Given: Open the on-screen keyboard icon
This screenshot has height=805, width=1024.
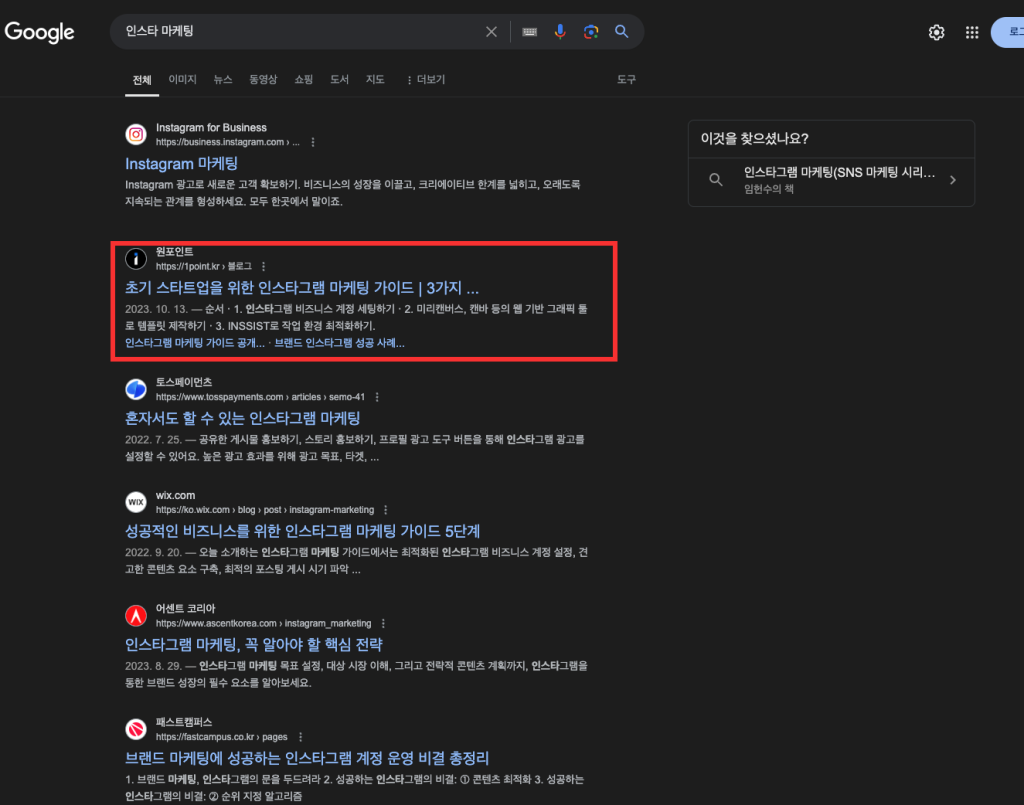Looking at the screenshot, I should (x=530, y=31).
